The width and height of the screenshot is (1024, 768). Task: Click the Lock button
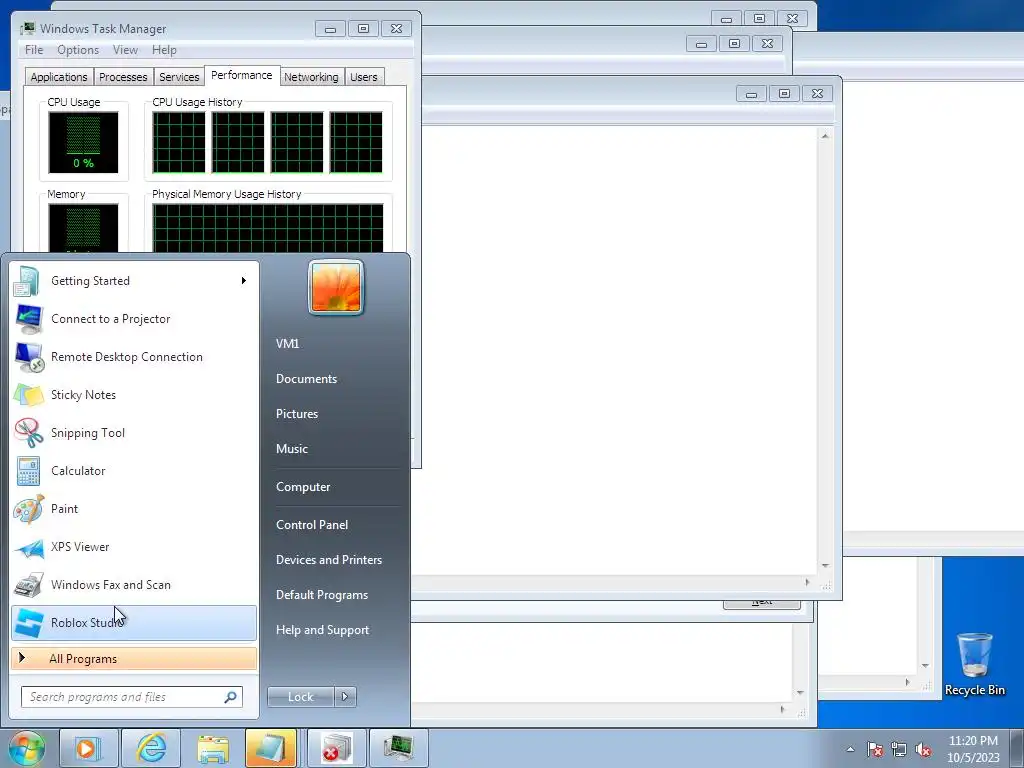[301, 697]
